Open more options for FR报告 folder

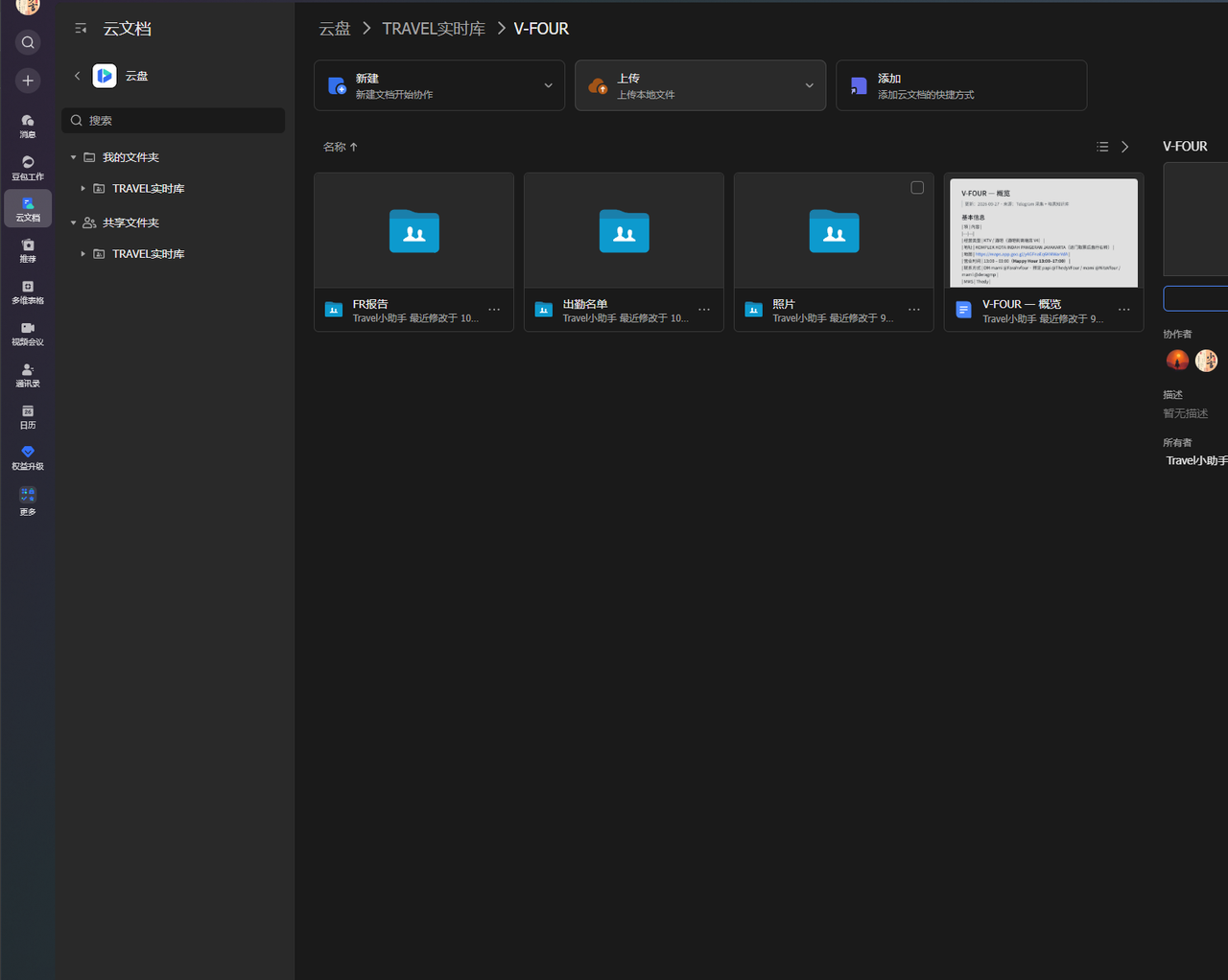pyautogui.click(x=494, y=310)
